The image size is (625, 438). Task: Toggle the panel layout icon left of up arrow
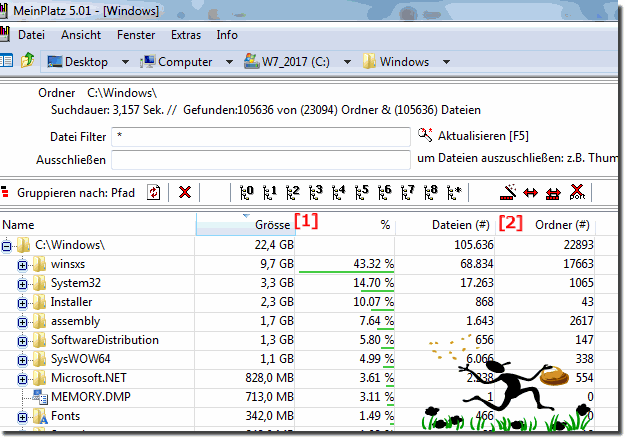[6, 61]
